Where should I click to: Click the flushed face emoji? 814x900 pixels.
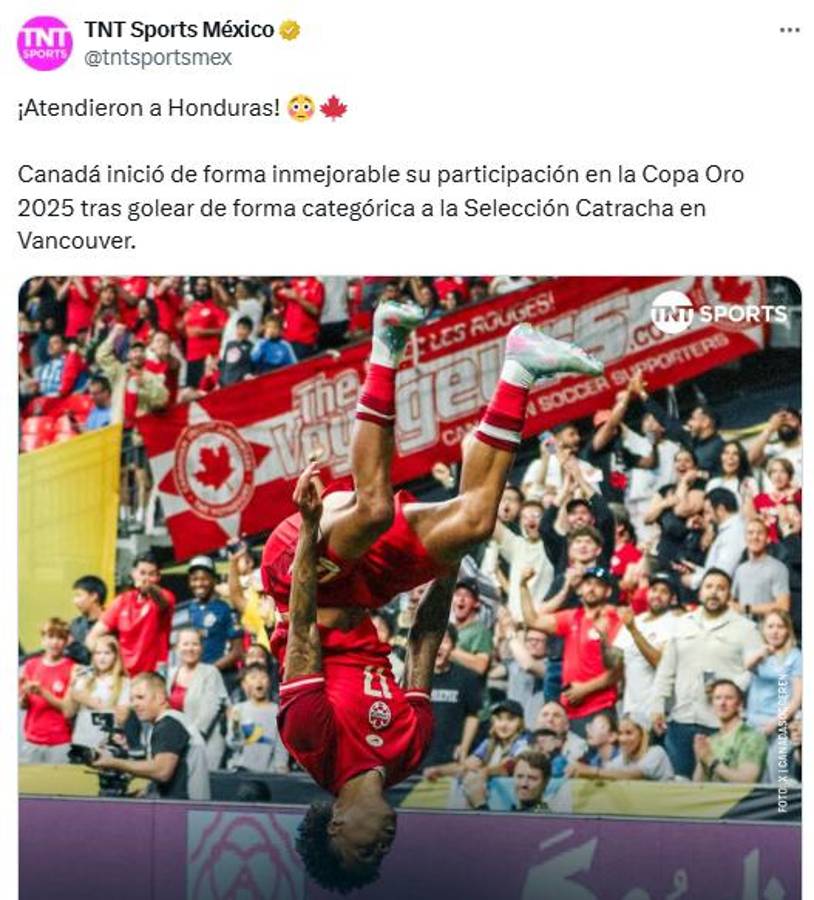(301, 108)
